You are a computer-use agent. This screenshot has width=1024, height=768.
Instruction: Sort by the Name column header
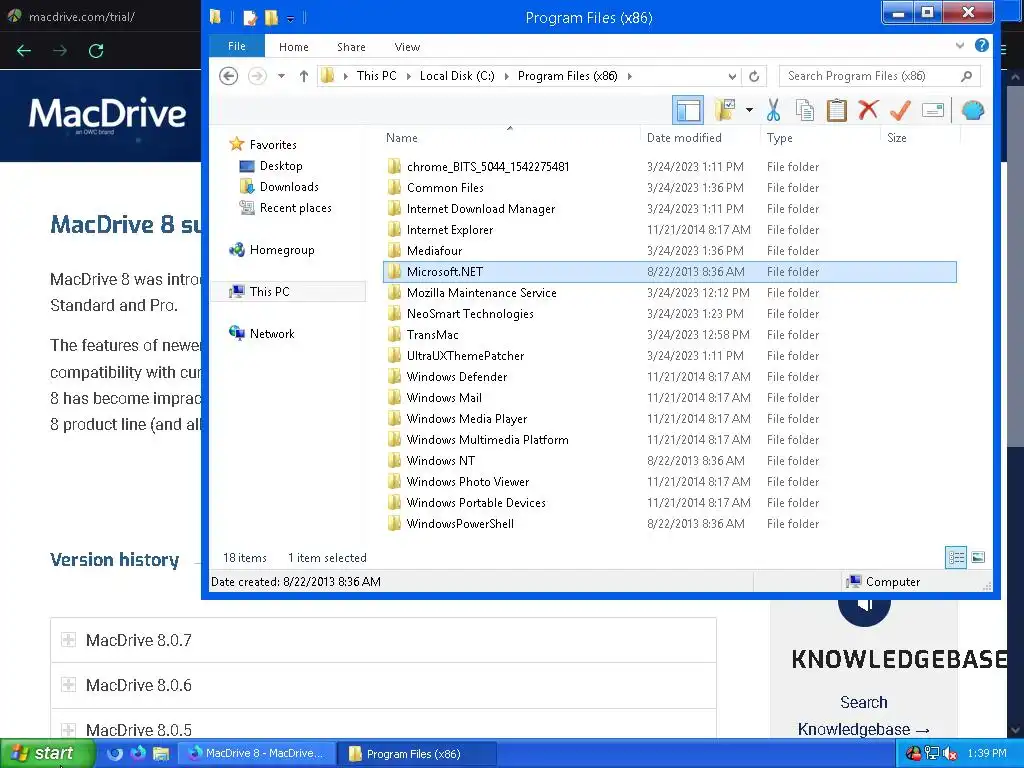510,137
